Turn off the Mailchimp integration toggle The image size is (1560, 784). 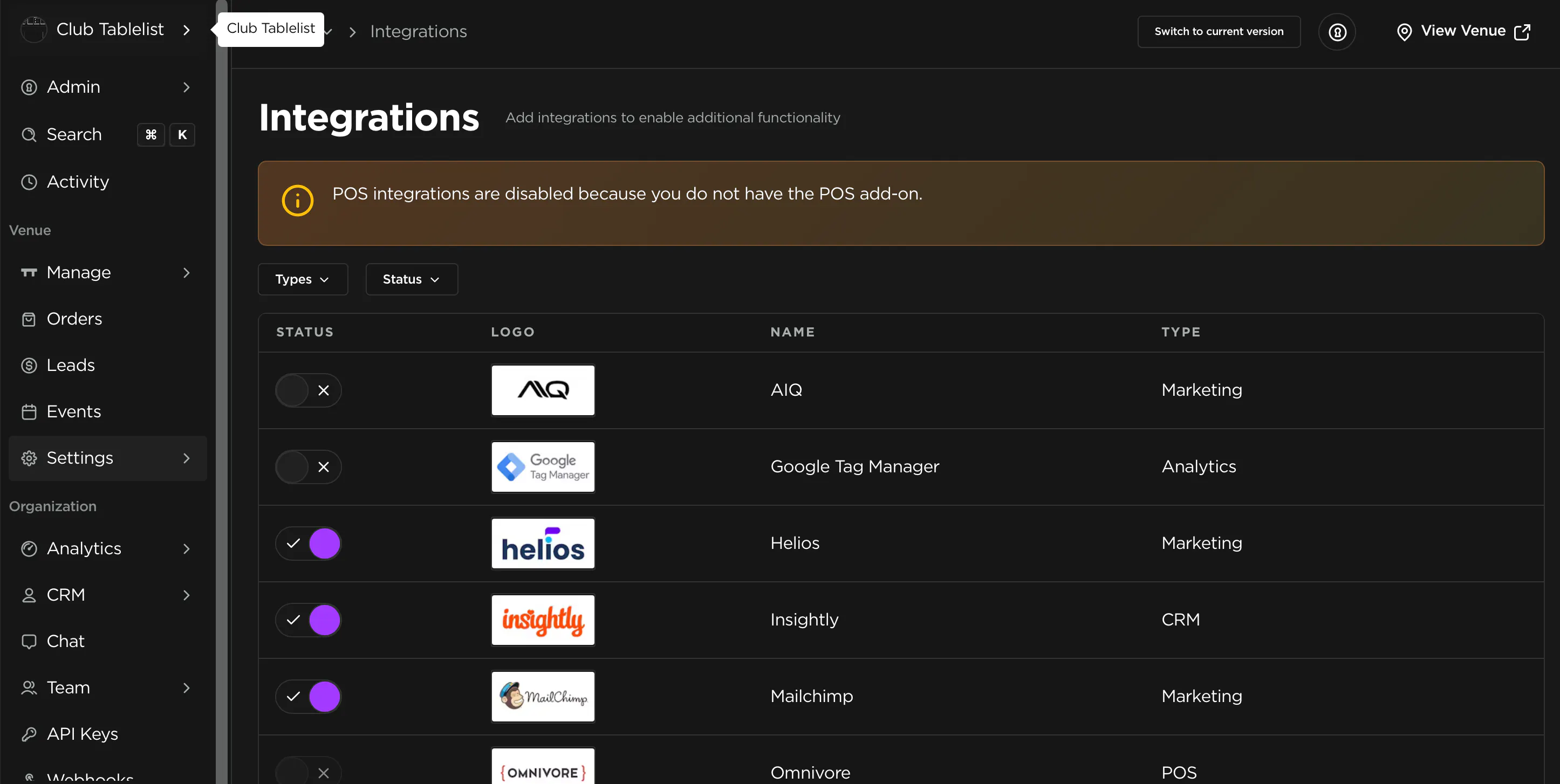(308, 696)
